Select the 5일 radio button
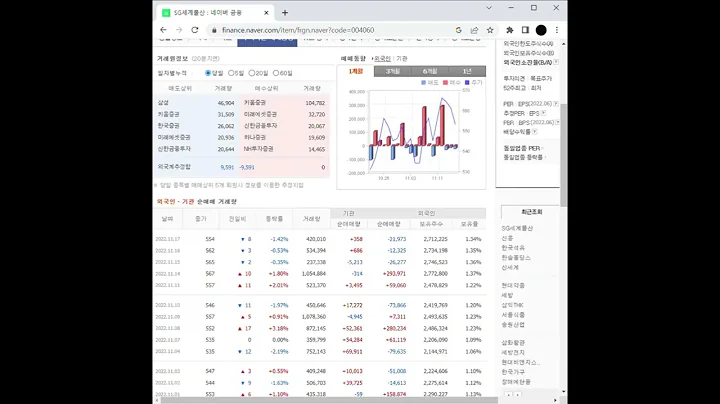The height and width of the screenshot is (404, 720). [231, 73]
